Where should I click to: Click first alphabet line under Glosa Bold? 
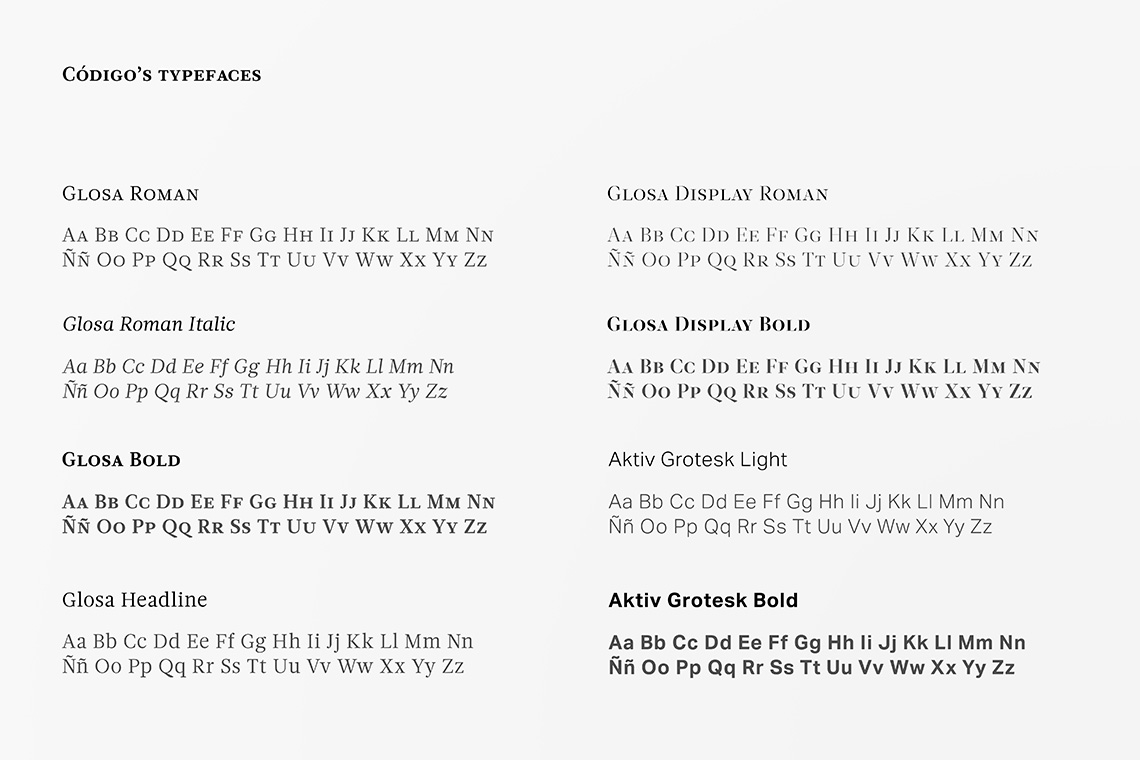click(x=278, y=502)
